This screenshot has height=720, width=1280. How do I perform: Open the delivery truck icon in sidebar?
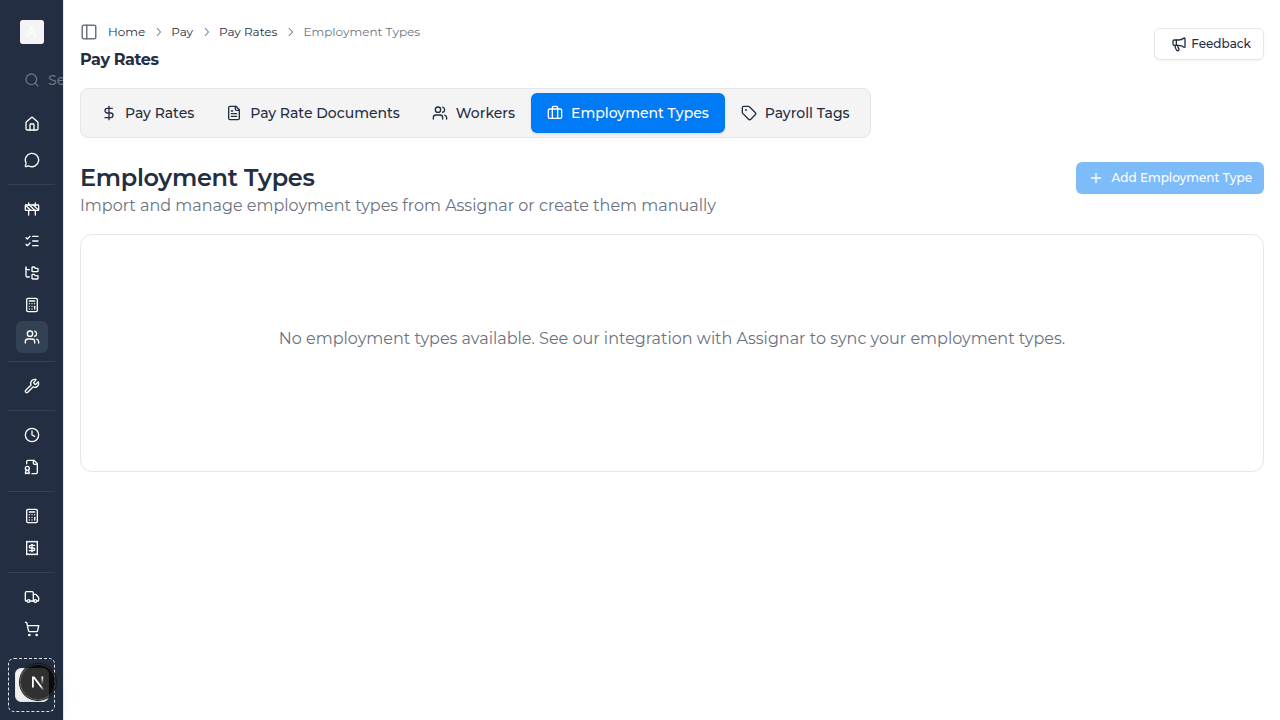(31, 597)
